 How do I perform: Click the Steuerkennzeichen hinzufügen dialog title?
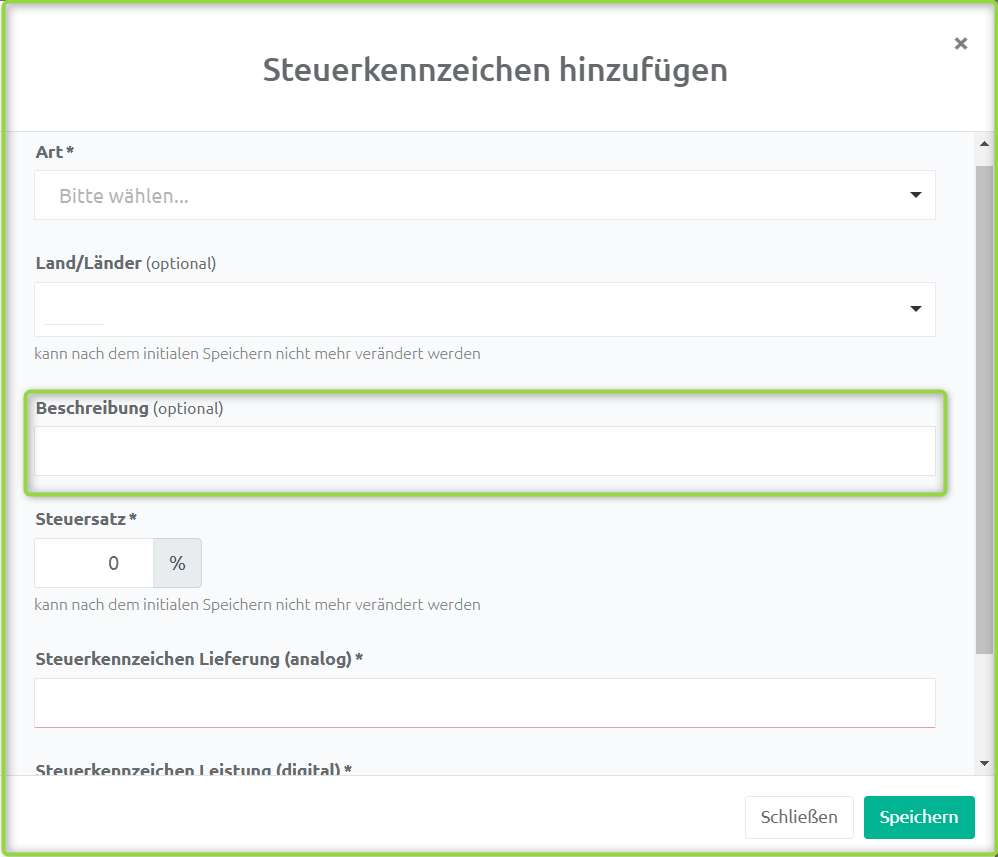click(495, 70)
